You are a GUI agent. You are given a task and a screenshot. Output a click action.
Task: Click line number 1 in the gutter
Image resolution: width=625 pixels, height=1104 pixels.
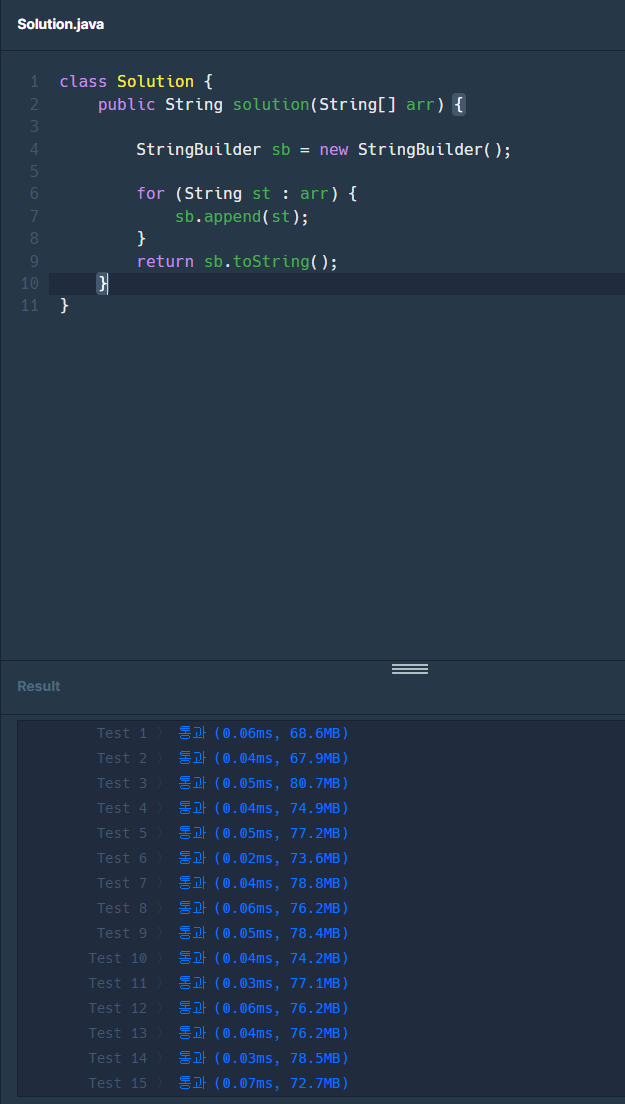[34, 82]
